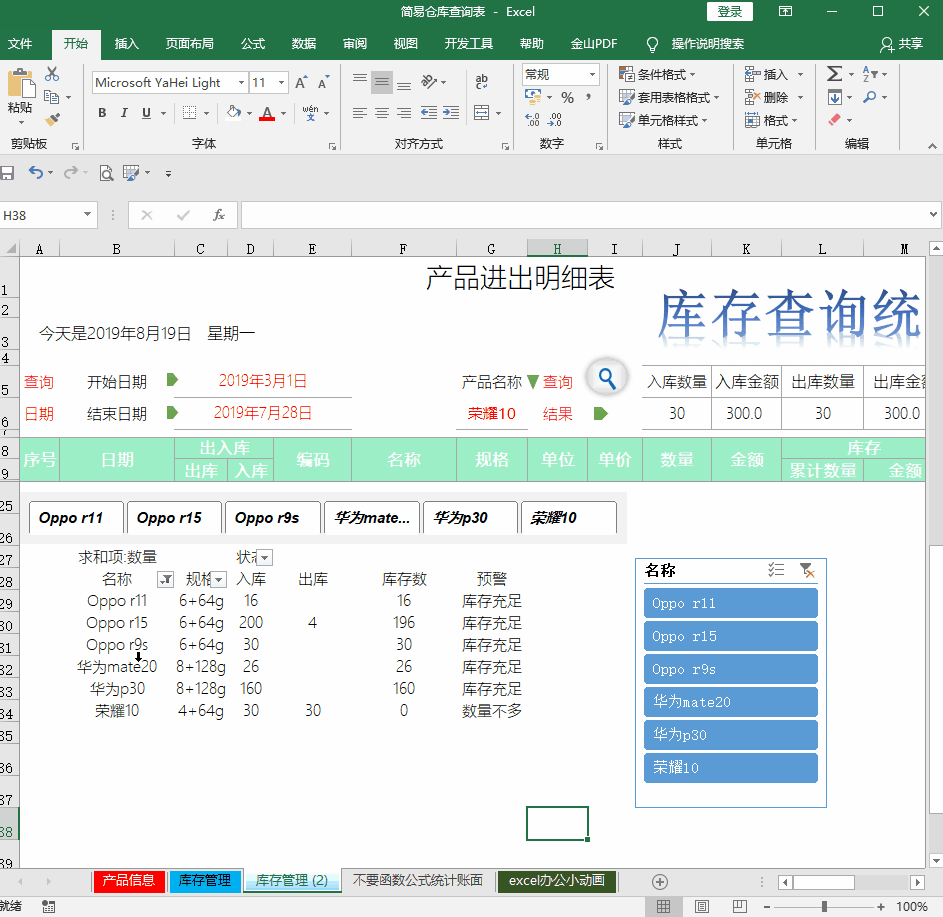943x917 pixels.
Task: Open 文件 menu
Action: pos(20,43)
